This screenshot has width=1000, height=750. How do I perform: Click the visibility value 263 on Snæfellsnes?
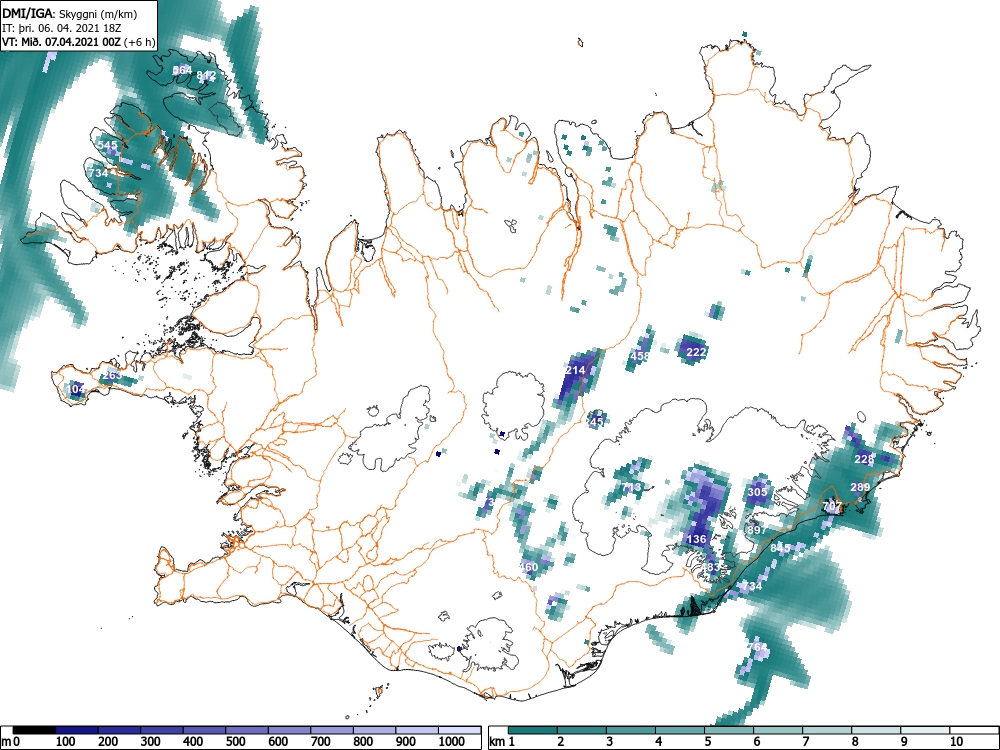[112, 375]
